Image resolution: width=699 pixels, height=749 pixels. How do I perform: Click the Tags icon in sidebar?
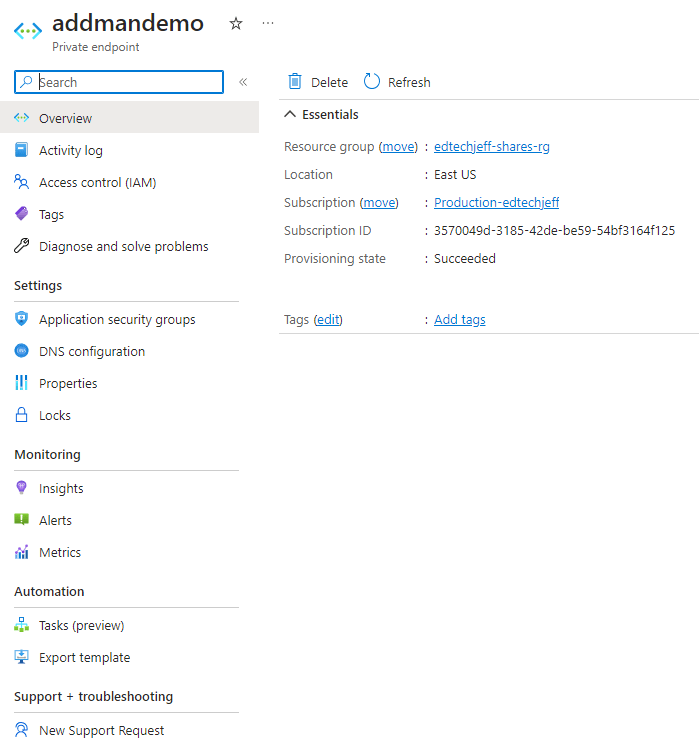(x=22, y=214)
